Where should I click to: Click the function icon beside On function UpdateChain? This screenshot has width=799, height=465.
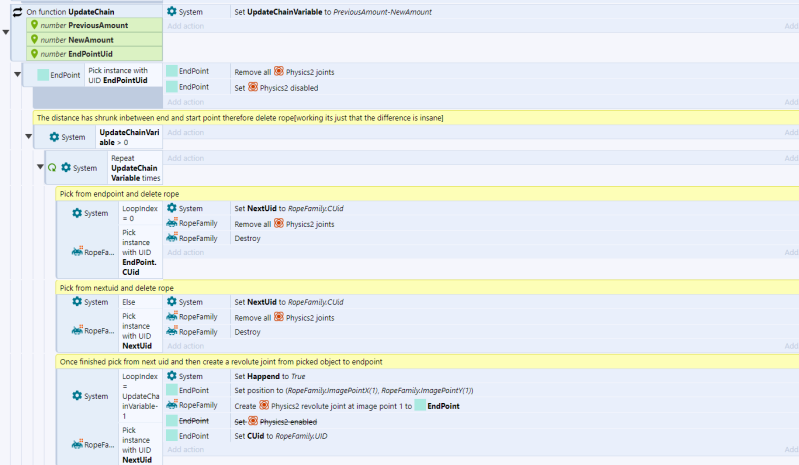pos(17,12)
